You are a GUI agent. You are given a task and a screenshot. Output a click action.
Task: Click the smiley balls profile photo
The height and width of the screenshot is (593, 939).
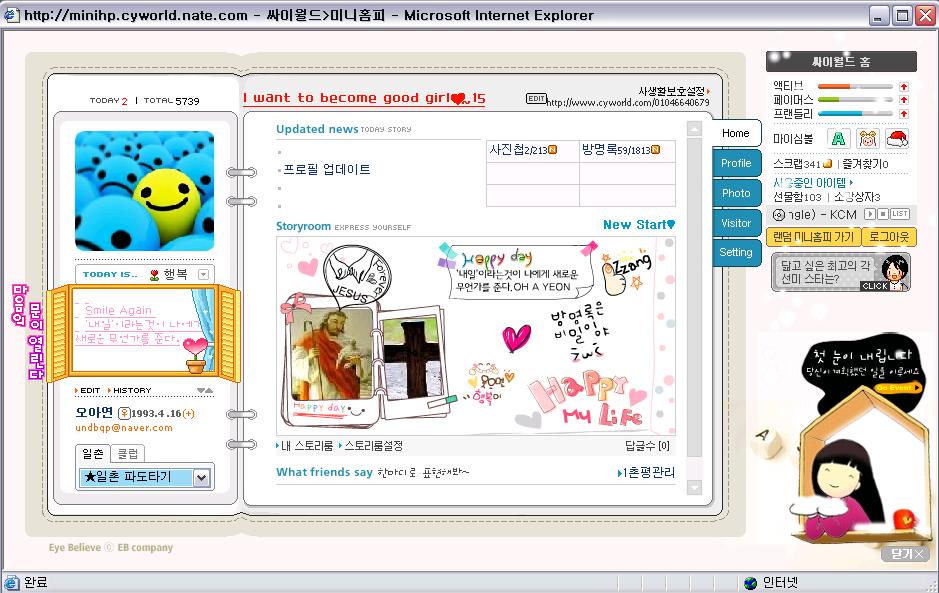tap(144, 191)
